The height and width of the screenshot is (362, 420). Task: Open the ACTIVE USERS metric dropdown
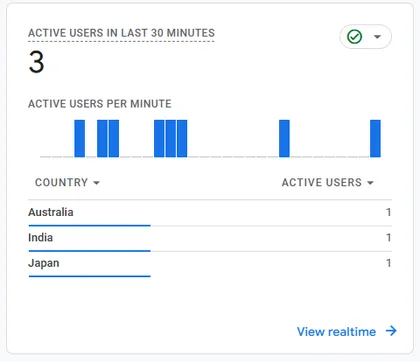(328, 182)
